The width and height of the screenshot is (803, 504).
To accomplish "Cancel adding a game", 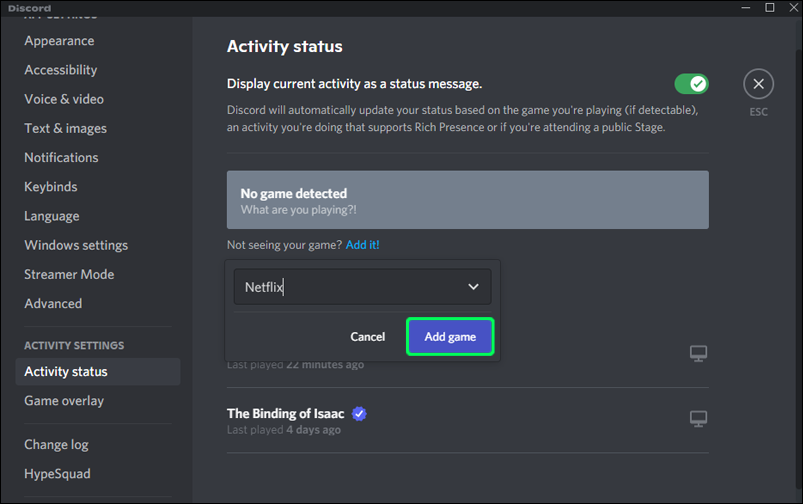I will pos(367,337).
